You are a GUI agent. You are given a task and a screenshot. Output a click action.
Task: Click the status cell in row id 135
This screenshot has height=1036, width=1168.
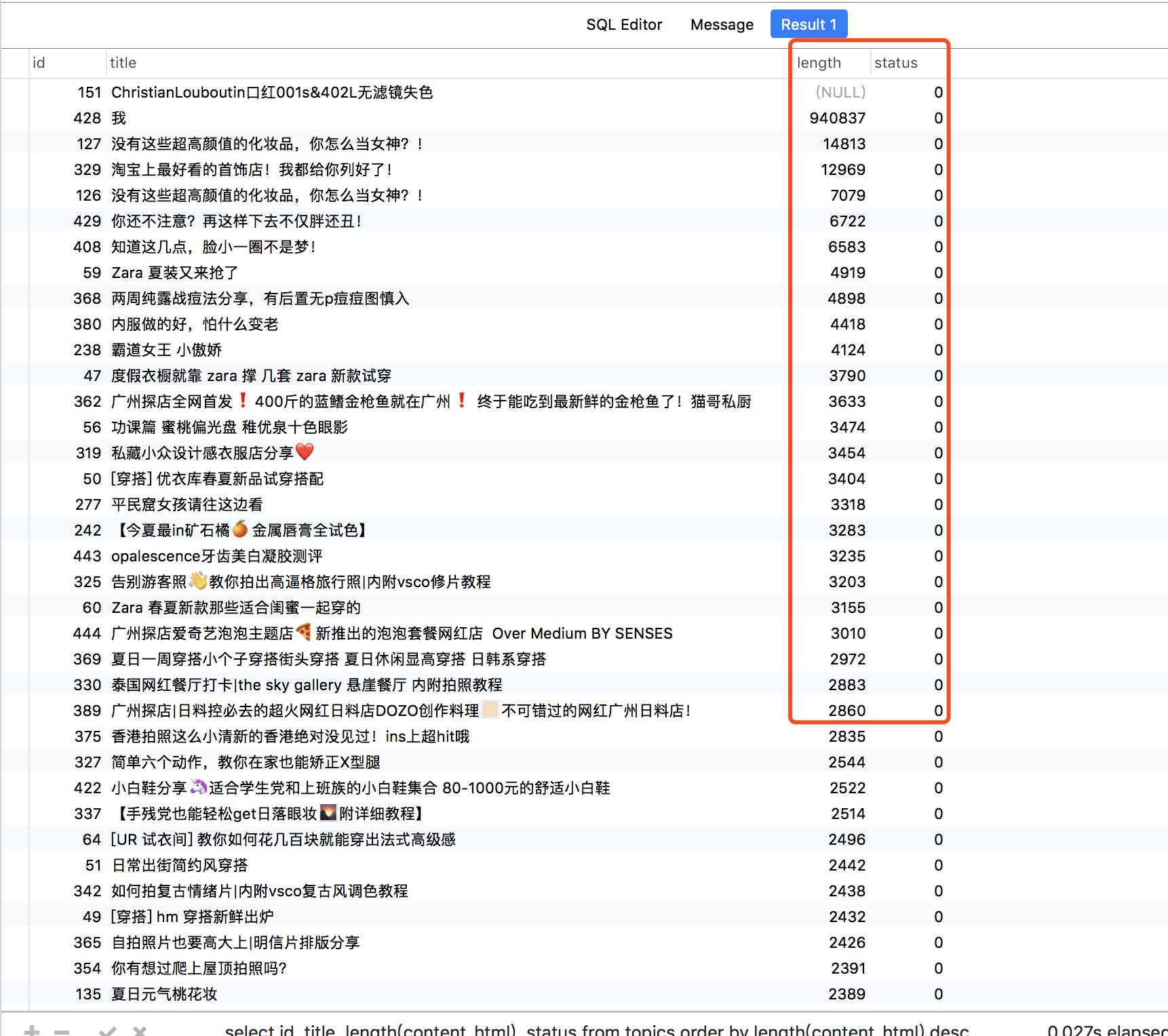point(938,994)
